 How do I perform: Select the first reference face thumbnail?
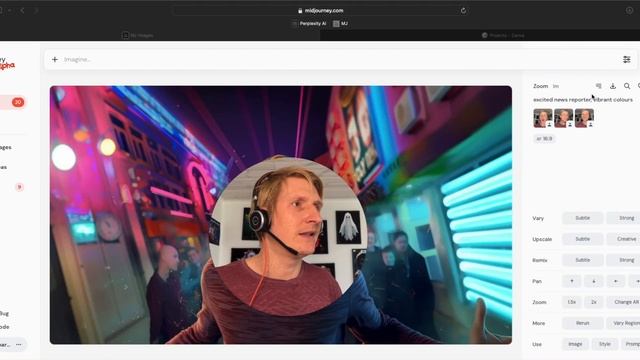(543, 118)
